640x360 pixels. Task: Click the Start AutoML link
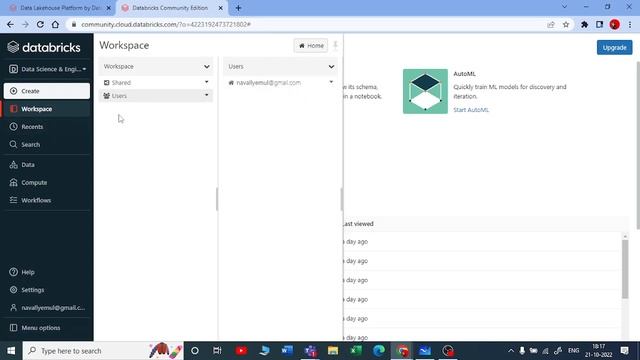coord(471,110)
